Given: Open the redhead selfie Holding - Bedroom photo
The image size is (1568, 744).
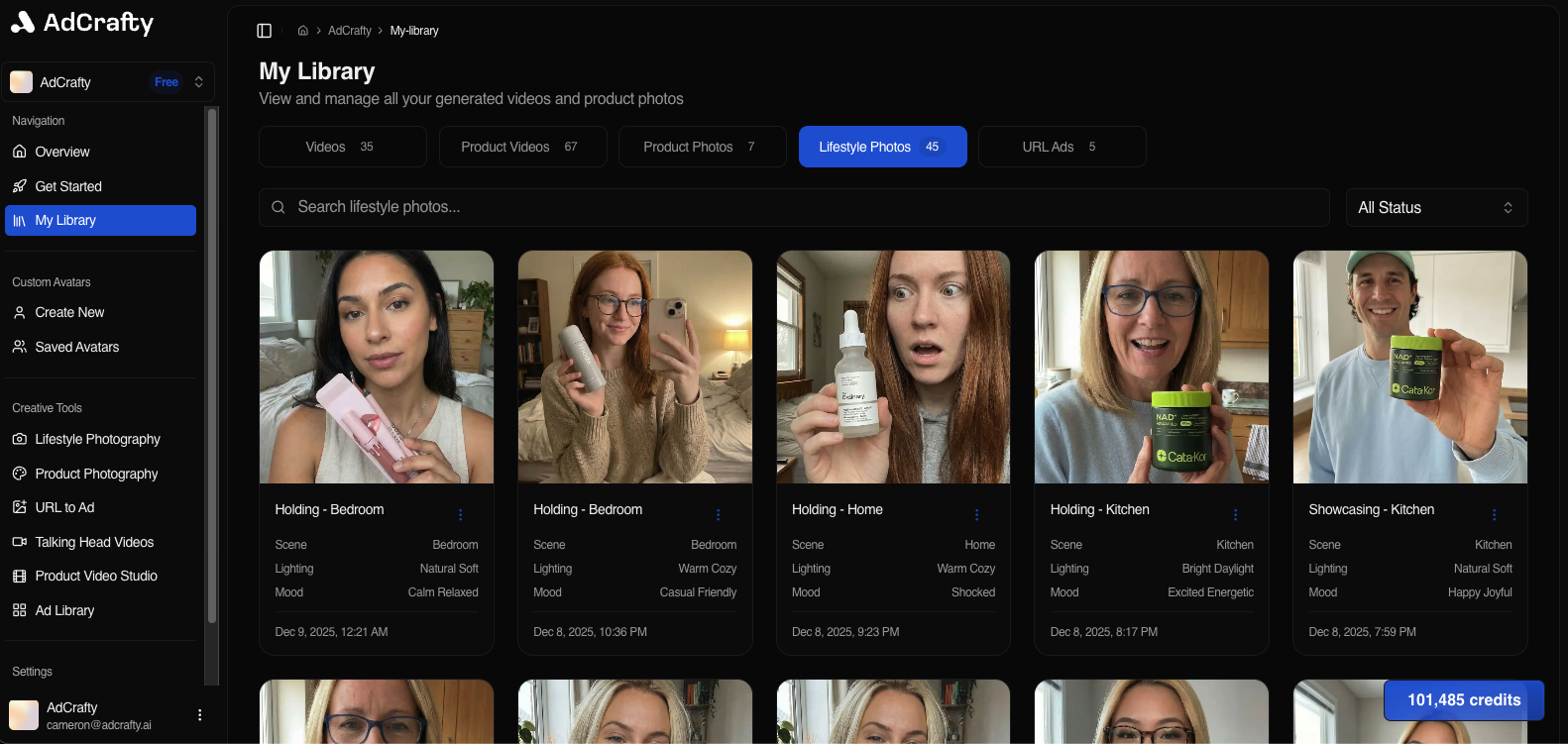Looking at the screenshot, I should click(635, 367).
